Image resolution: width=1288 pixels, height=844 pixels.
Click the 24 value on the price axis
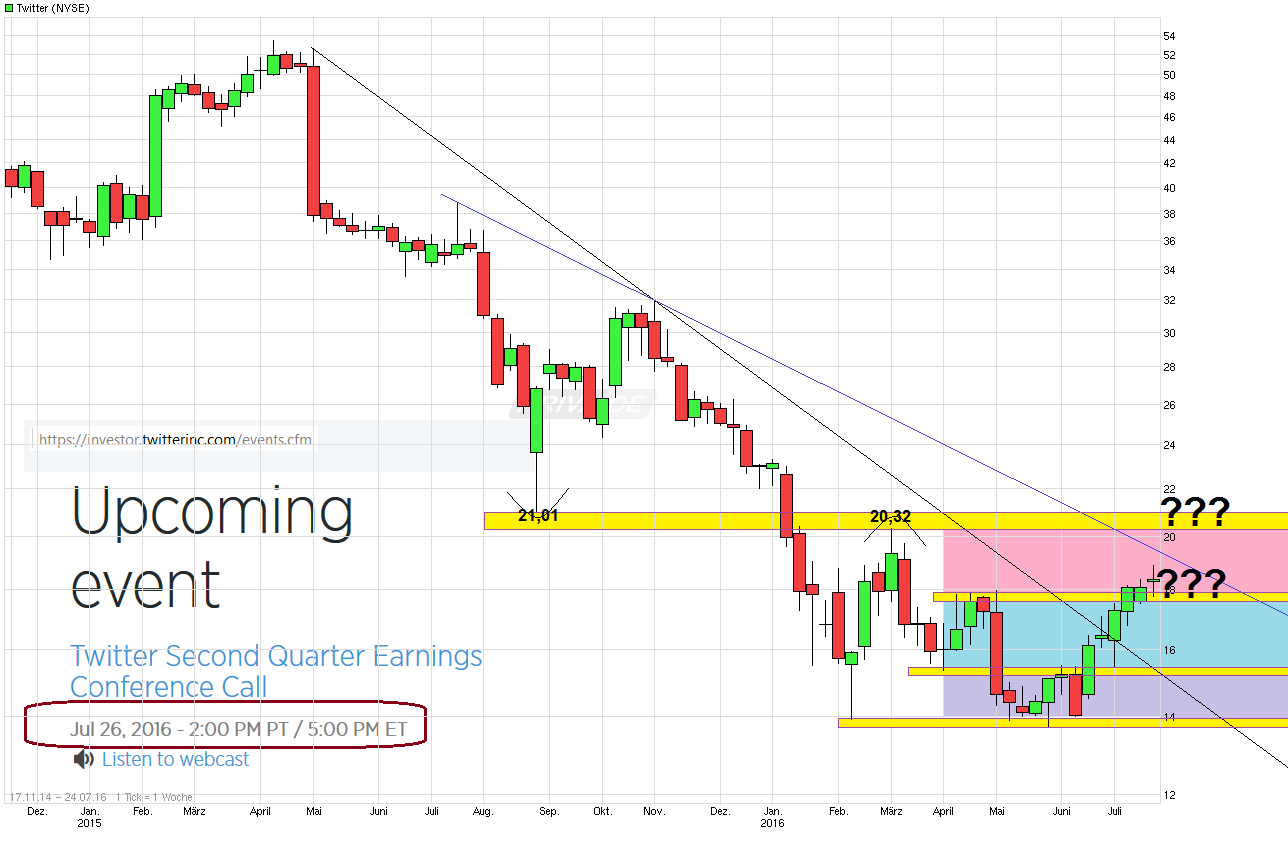(1169, 445)
